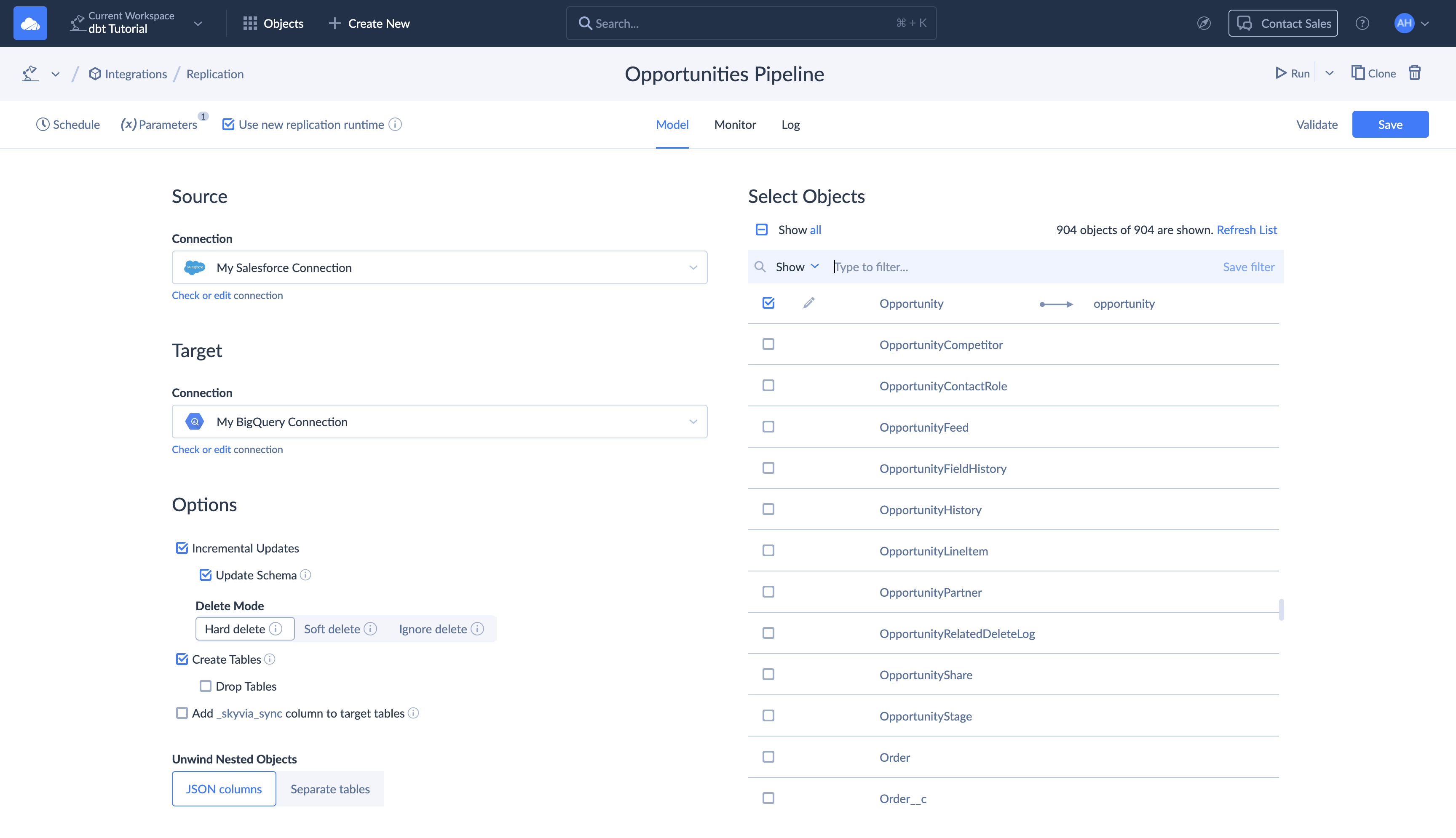
Task: Click the Integrations cube breadcrumb icon
Action: pos(95,74)
